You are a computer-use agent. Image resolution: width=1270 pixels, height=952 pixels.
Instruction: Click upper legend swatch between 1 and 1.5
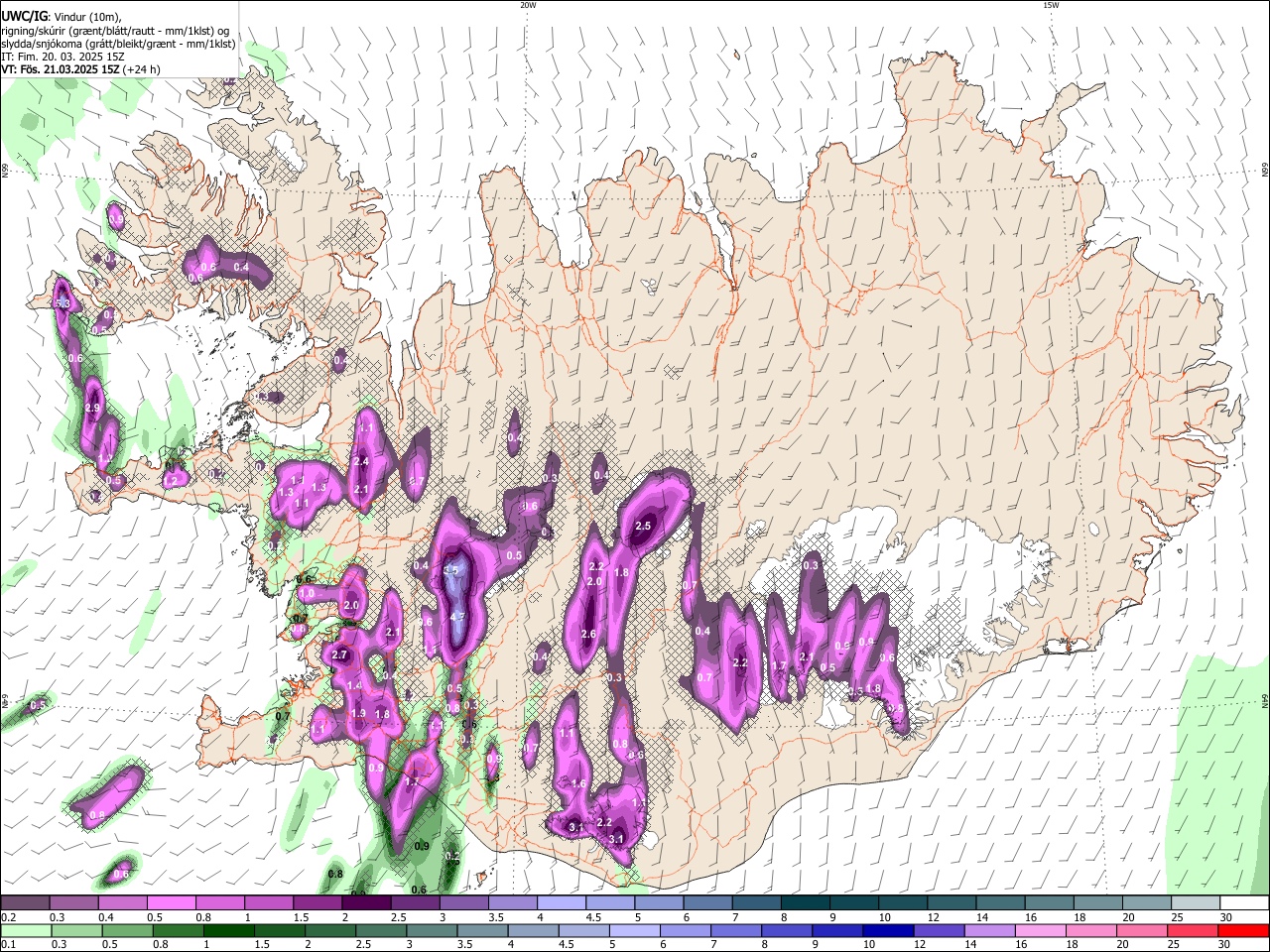click(x=268, y=902)
